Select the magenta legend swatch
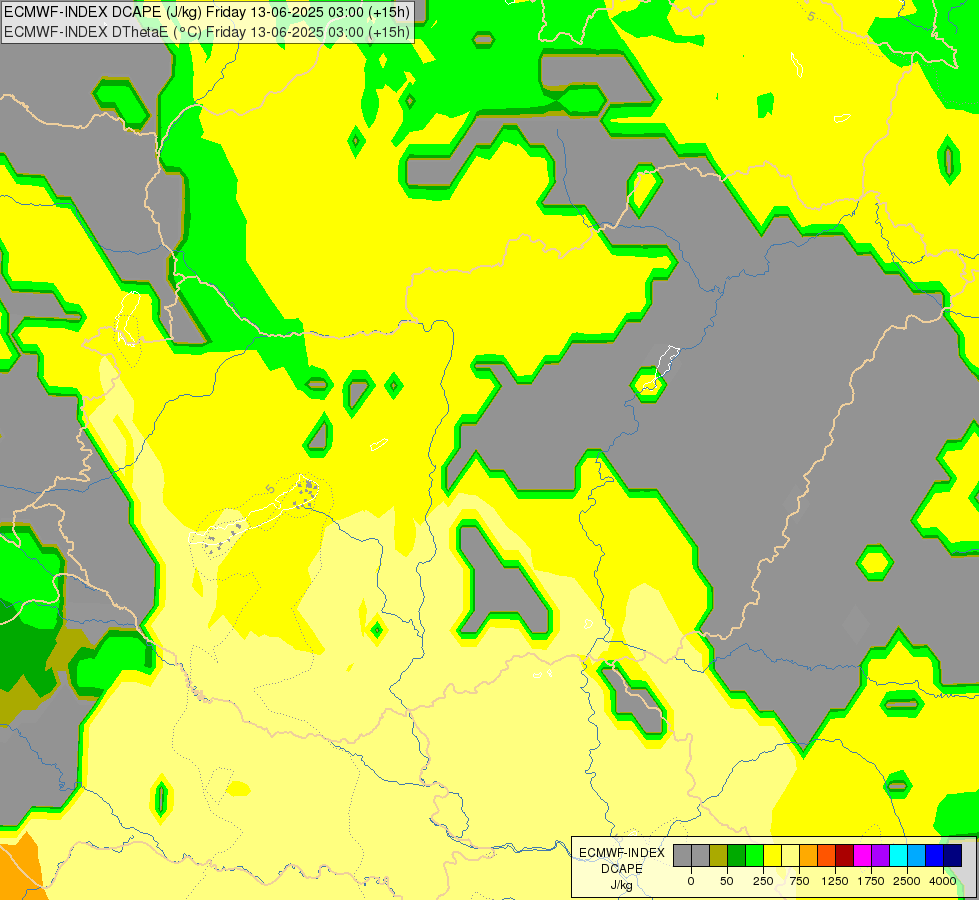 (862, 855)
